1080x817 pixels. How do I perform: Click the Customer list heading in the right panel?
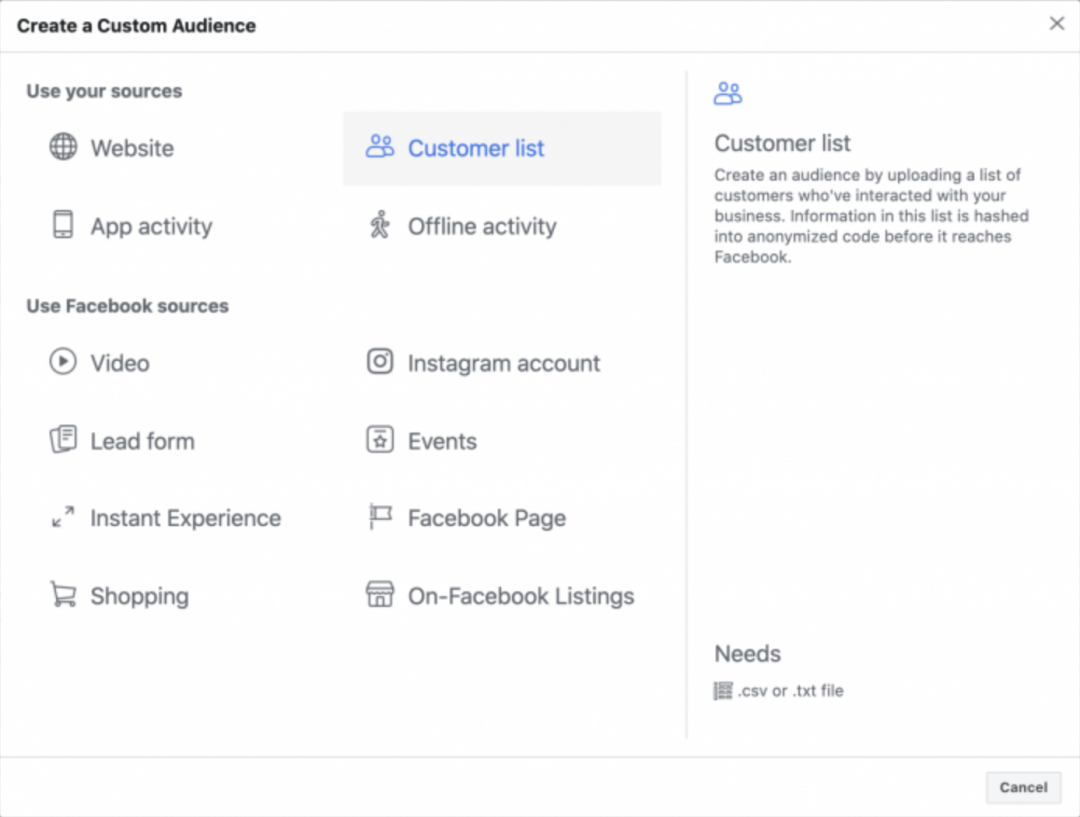click(x=782, y=143)
